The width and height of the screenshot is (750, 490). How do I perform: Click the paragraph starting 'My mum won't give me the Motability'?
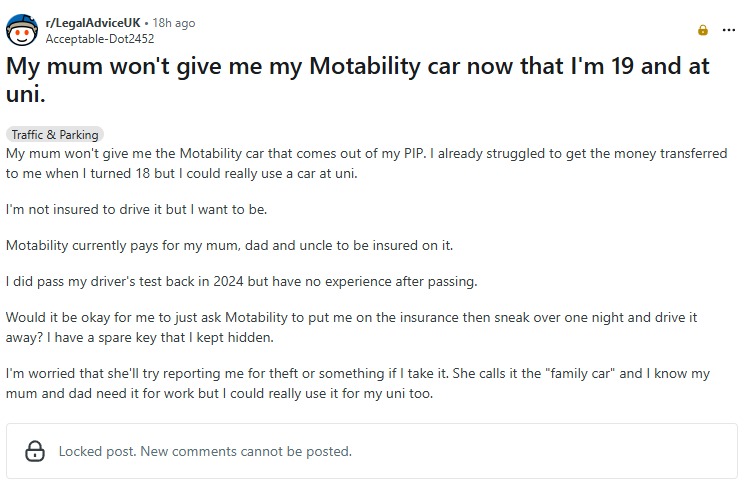[366, 163]
